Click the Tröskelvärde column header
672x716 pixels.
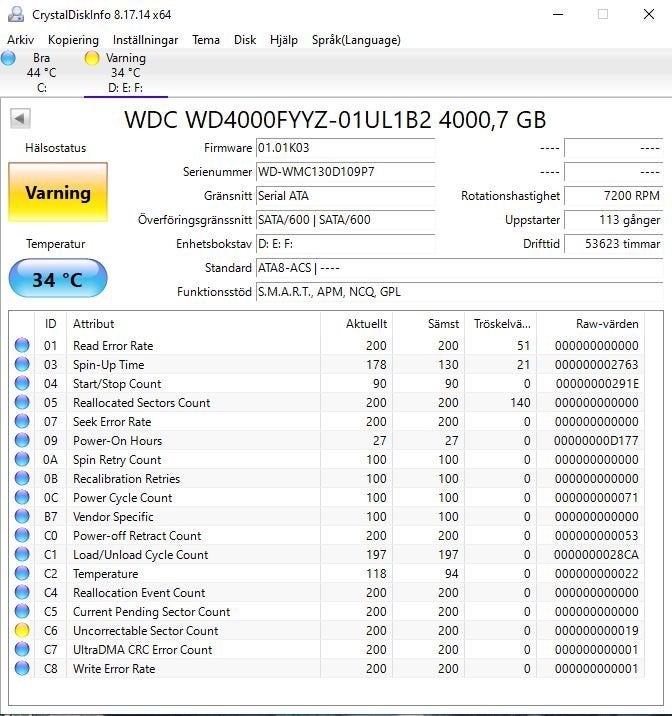pyautogui.click(x=501, y=324)
